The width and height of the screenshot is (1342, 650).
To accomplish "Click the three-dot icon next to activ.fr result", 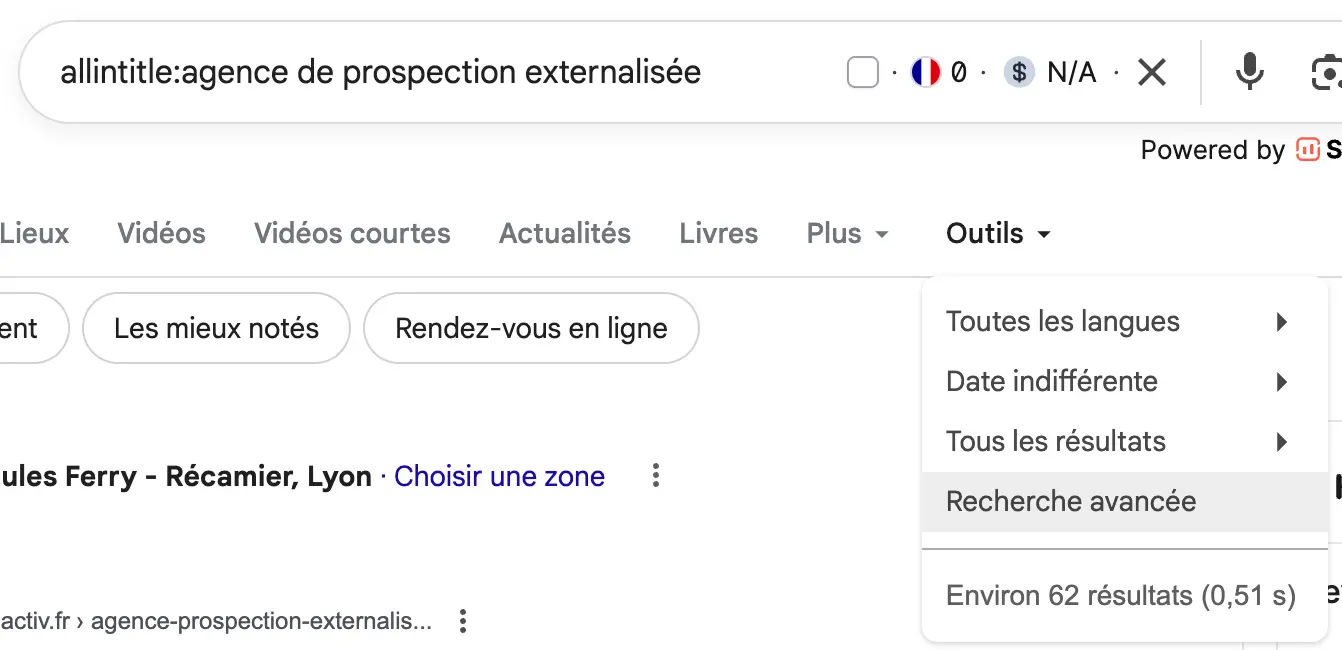I will [x=462, y=621].
